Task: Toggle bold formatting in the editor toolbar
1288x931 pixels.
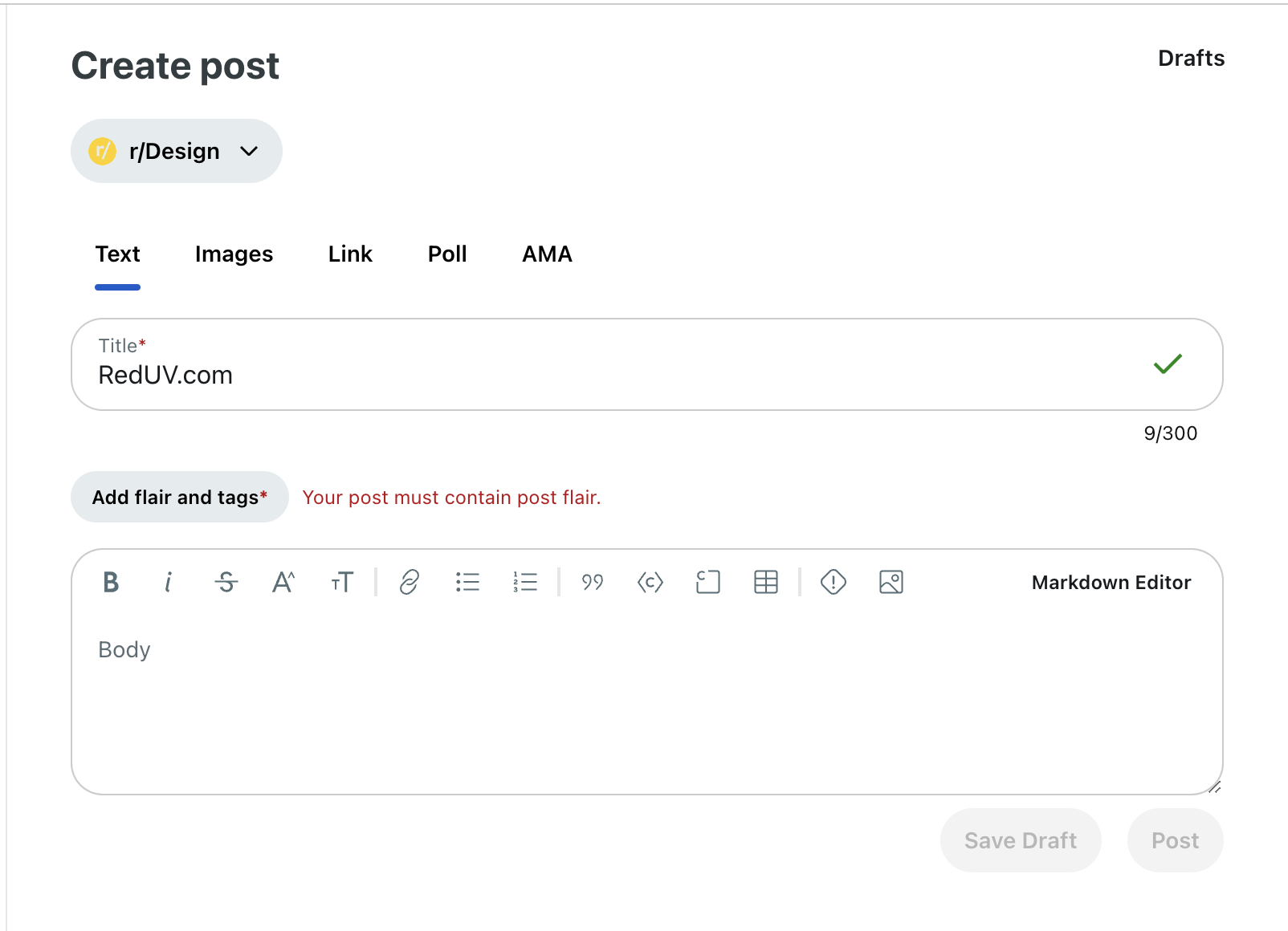Action: 111,582
